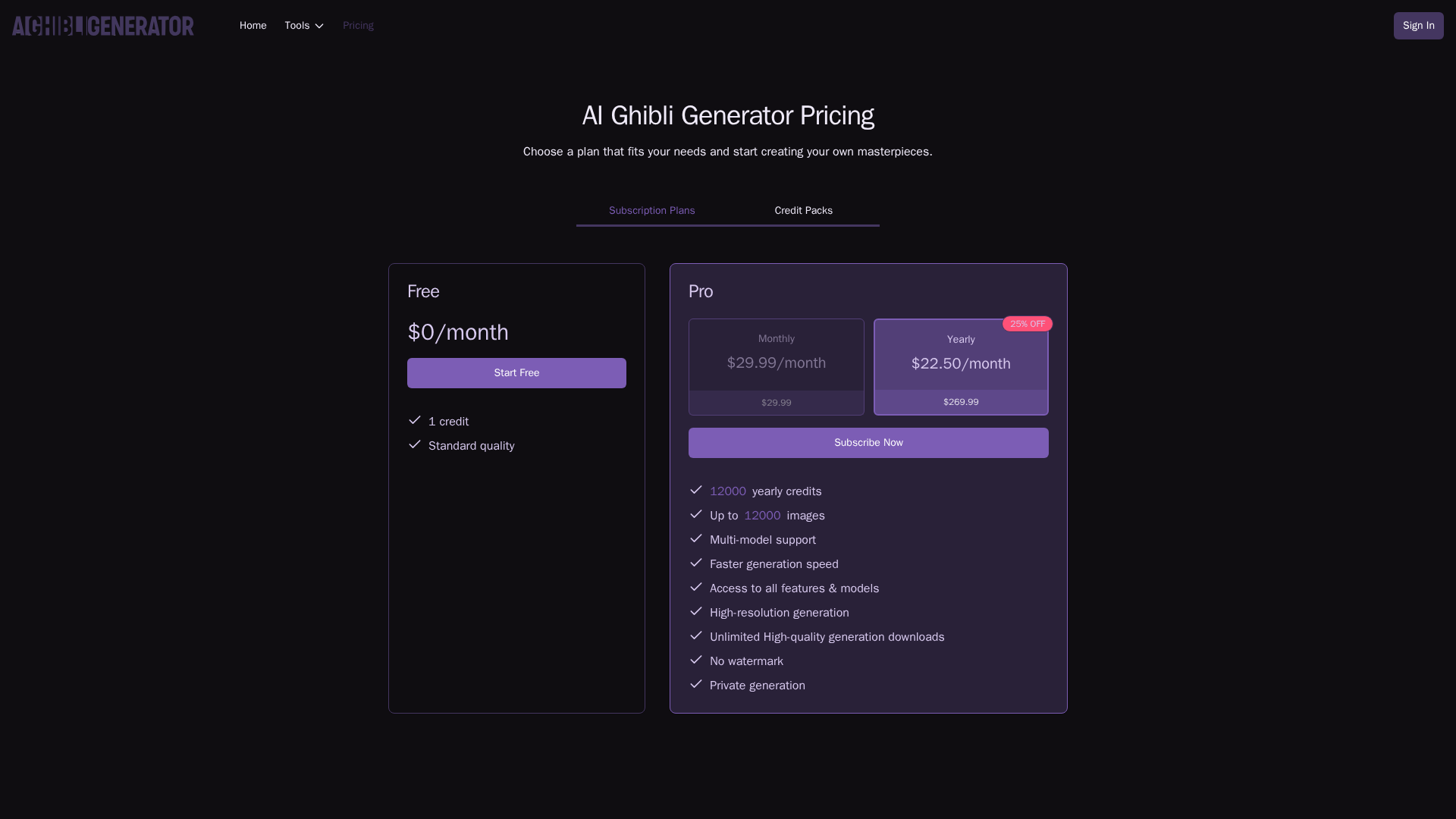Go to the Home page
1456x819 pixels.
253,26
